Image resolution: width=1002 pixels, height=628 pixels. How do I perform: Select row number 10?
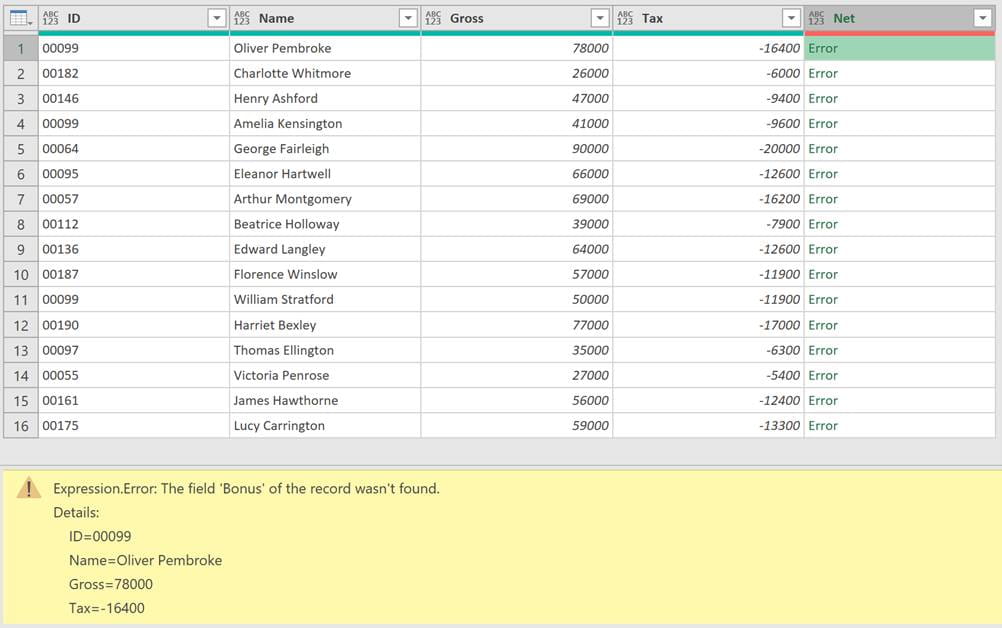(20, 275)
